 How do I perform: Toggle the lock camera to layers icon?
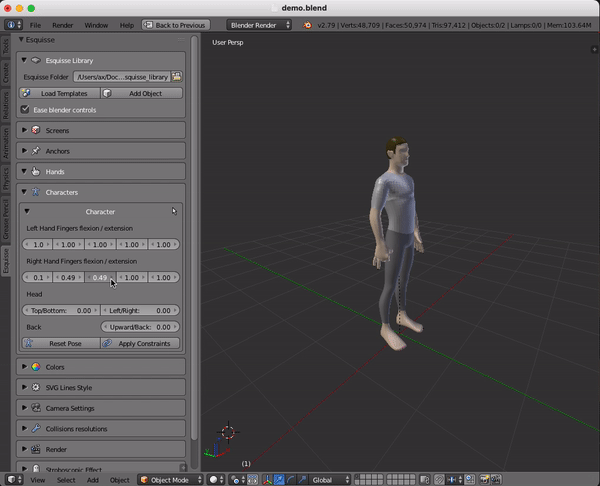[x=425, y=479]
